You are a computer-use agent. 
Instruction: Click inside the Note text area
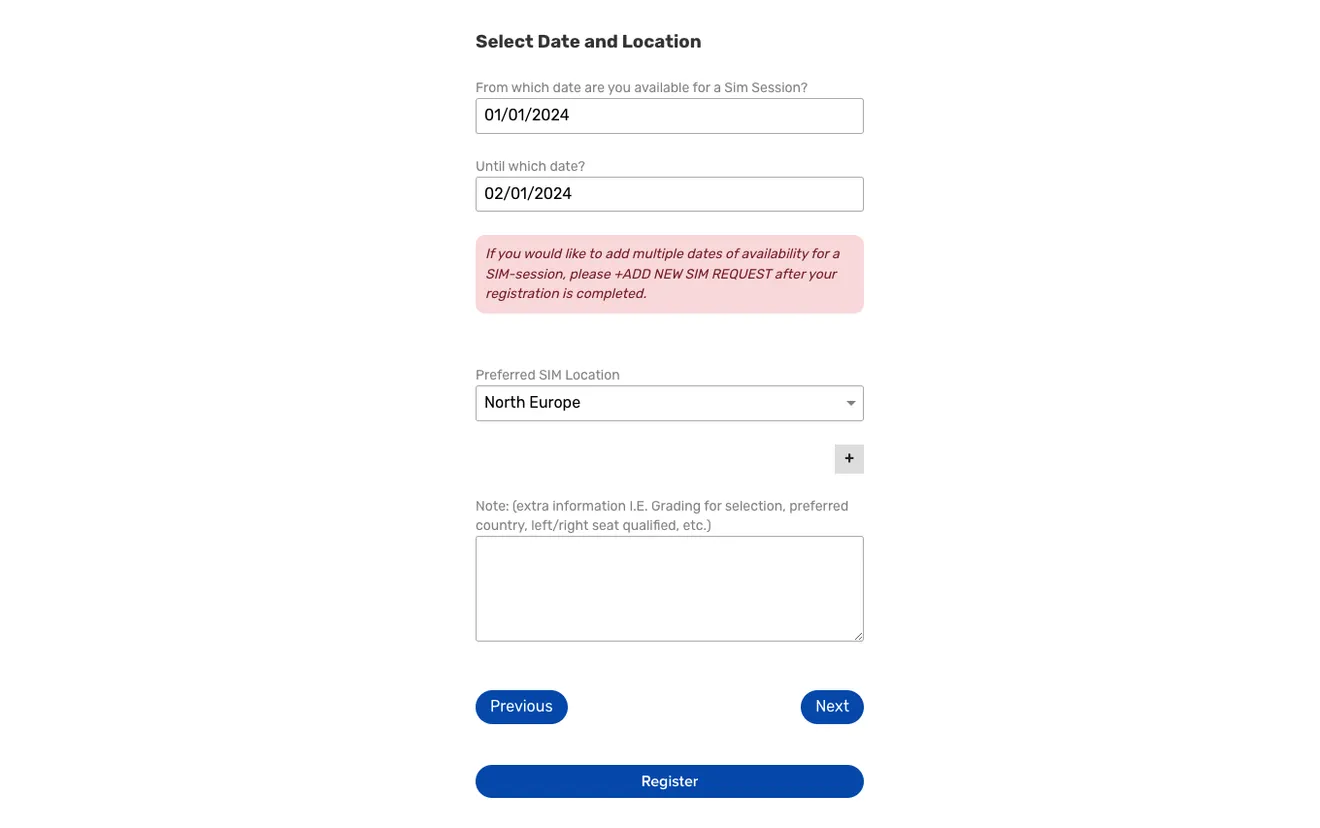pyautogui.click(x=669, y=589)
